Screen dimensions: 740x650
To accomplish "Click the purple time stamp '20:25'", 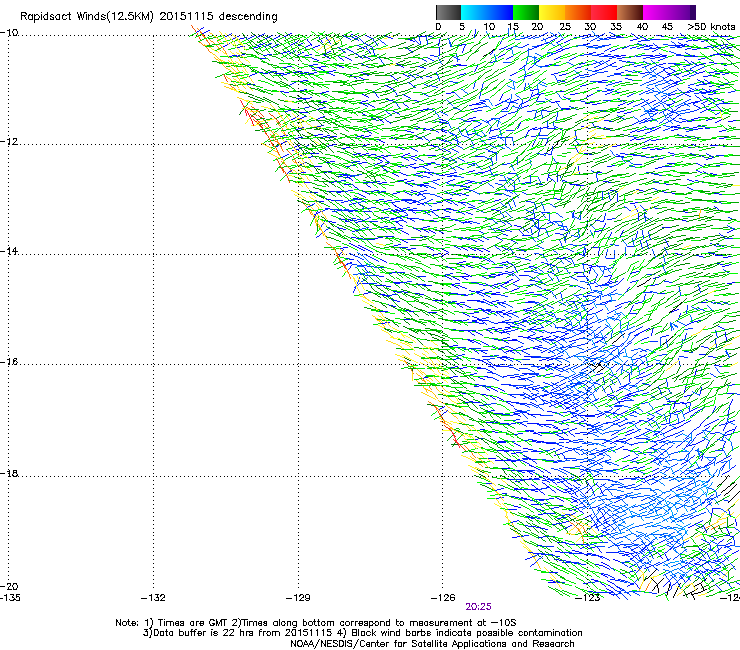I will [x=478, y=607].
